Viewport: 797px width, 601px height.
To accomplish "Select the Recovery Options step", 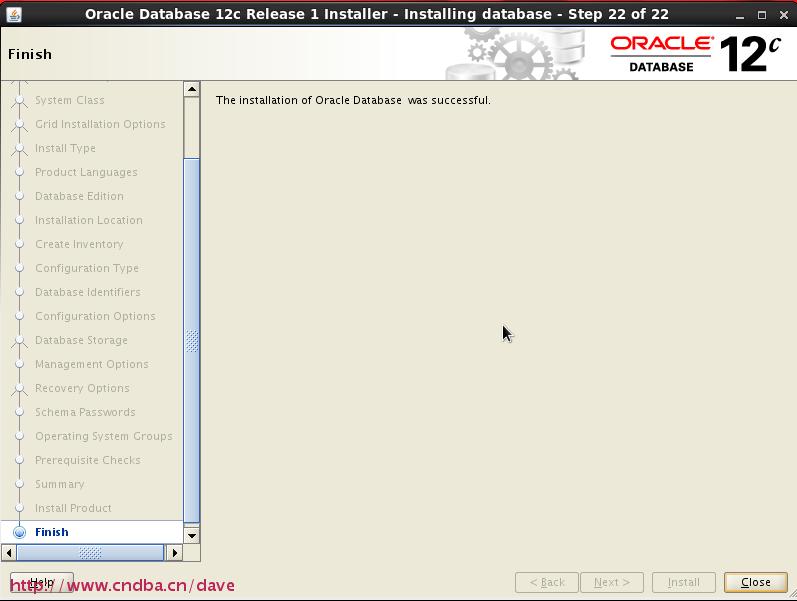I will [82, 388].
